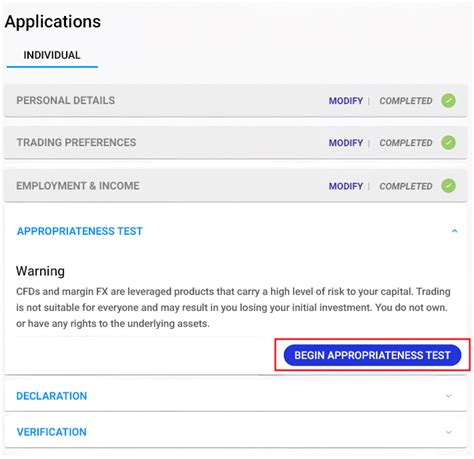Click Completed status for Trading Preferences
The image size is (474, 459).
point(406,143)
